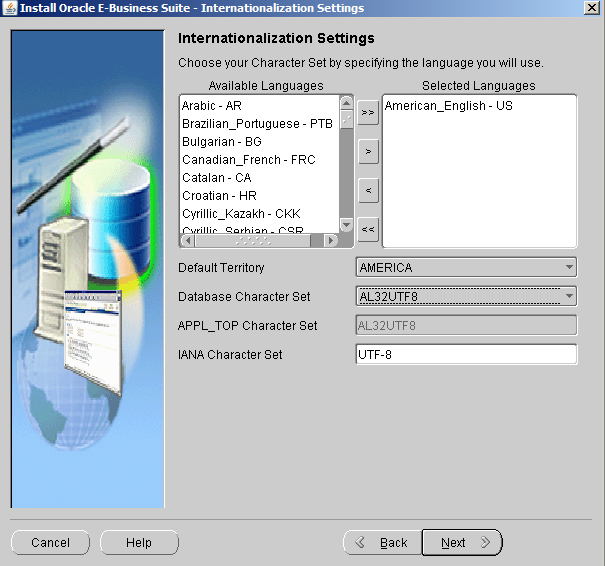Click the move all left (<<) button
Viewport: 605px width, 566px height.
tap(368, 229)
